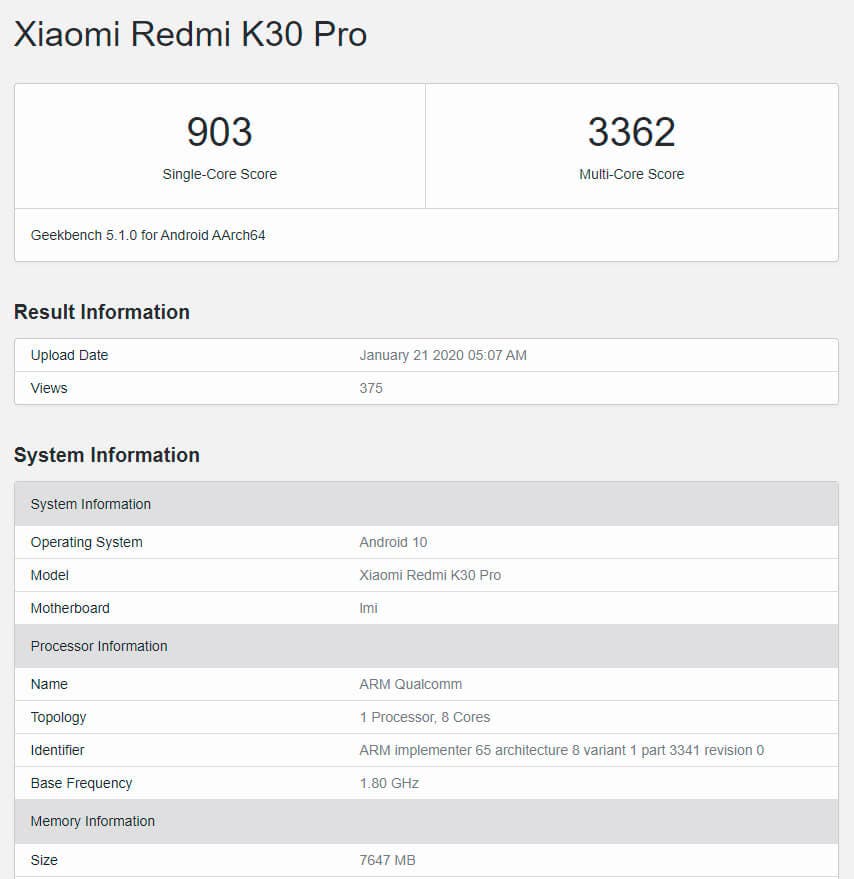Click the January 21 2020 upload timestamp

tap(443, 355)
